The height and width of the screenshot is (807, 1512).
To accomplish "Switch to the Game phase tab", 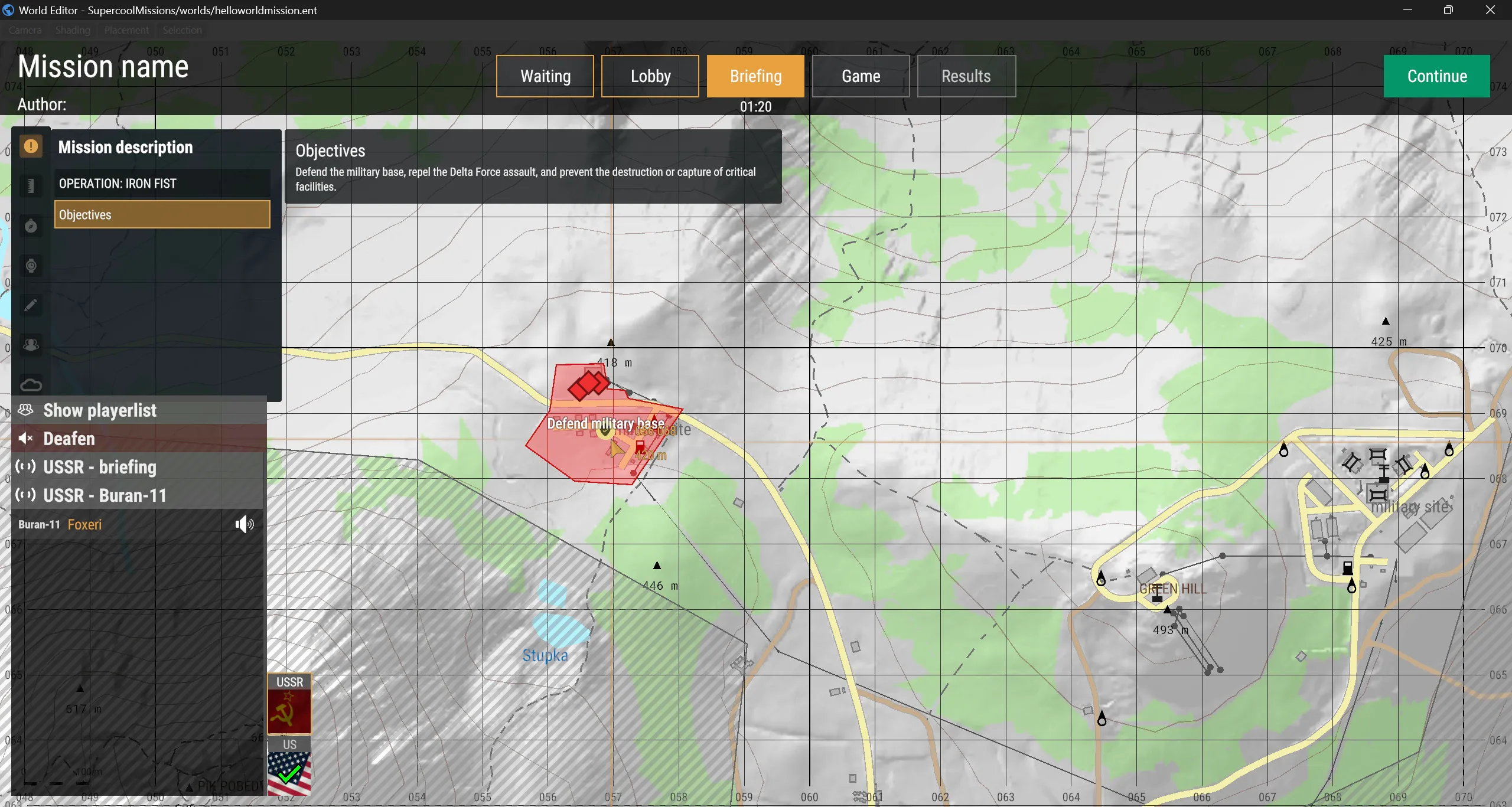I will [x=861, y=76].
